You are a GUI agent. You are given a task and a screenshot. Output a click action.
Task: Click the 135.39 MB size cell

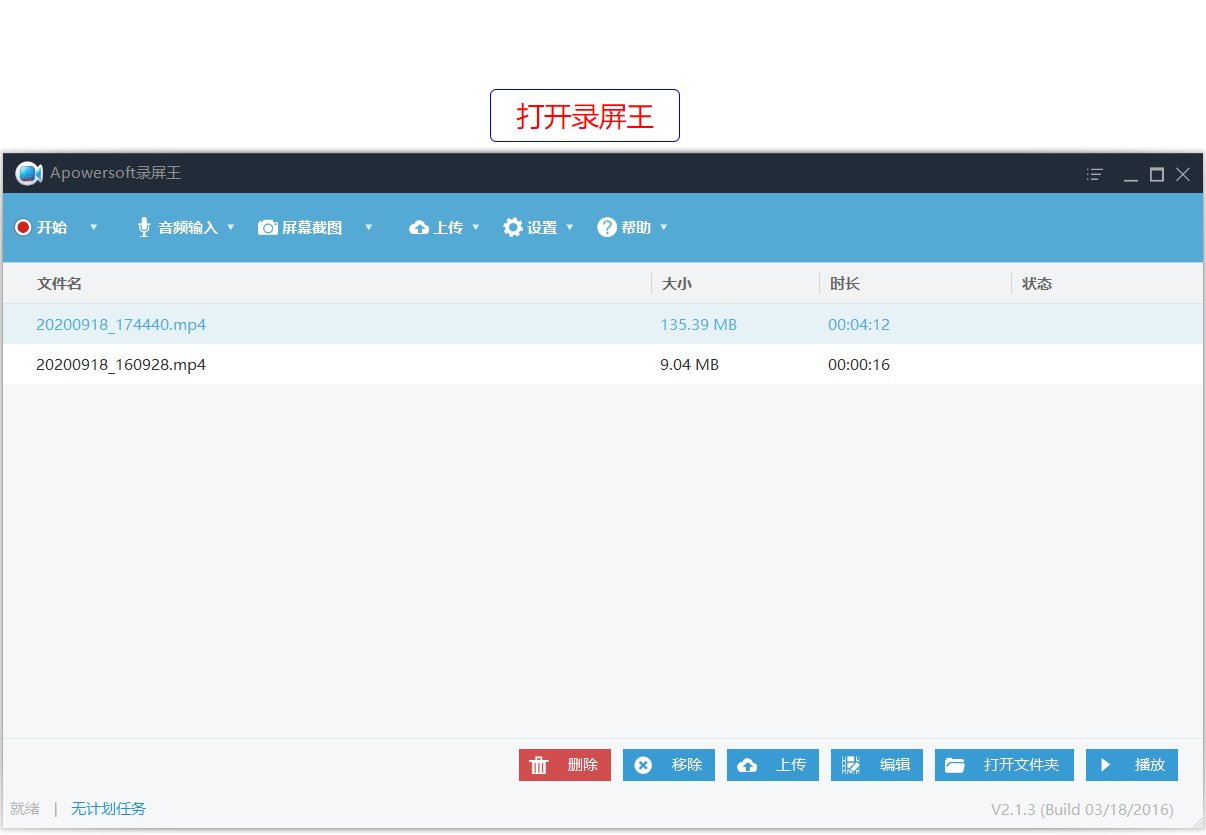(698, 324)
